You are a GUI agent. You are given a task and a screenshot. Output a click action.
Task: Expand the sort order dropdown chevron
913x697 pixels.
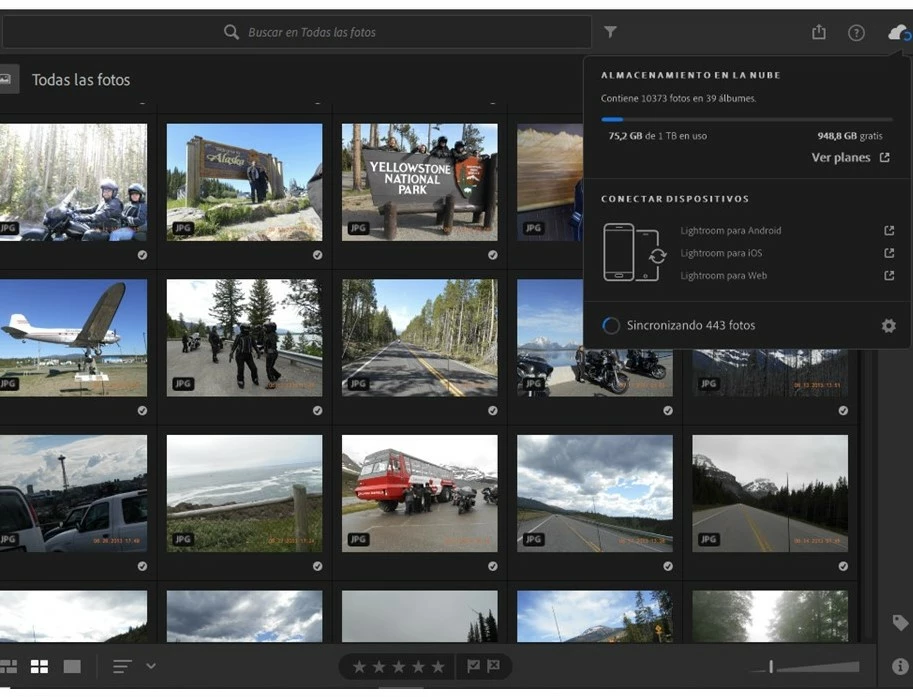point(151,666)
